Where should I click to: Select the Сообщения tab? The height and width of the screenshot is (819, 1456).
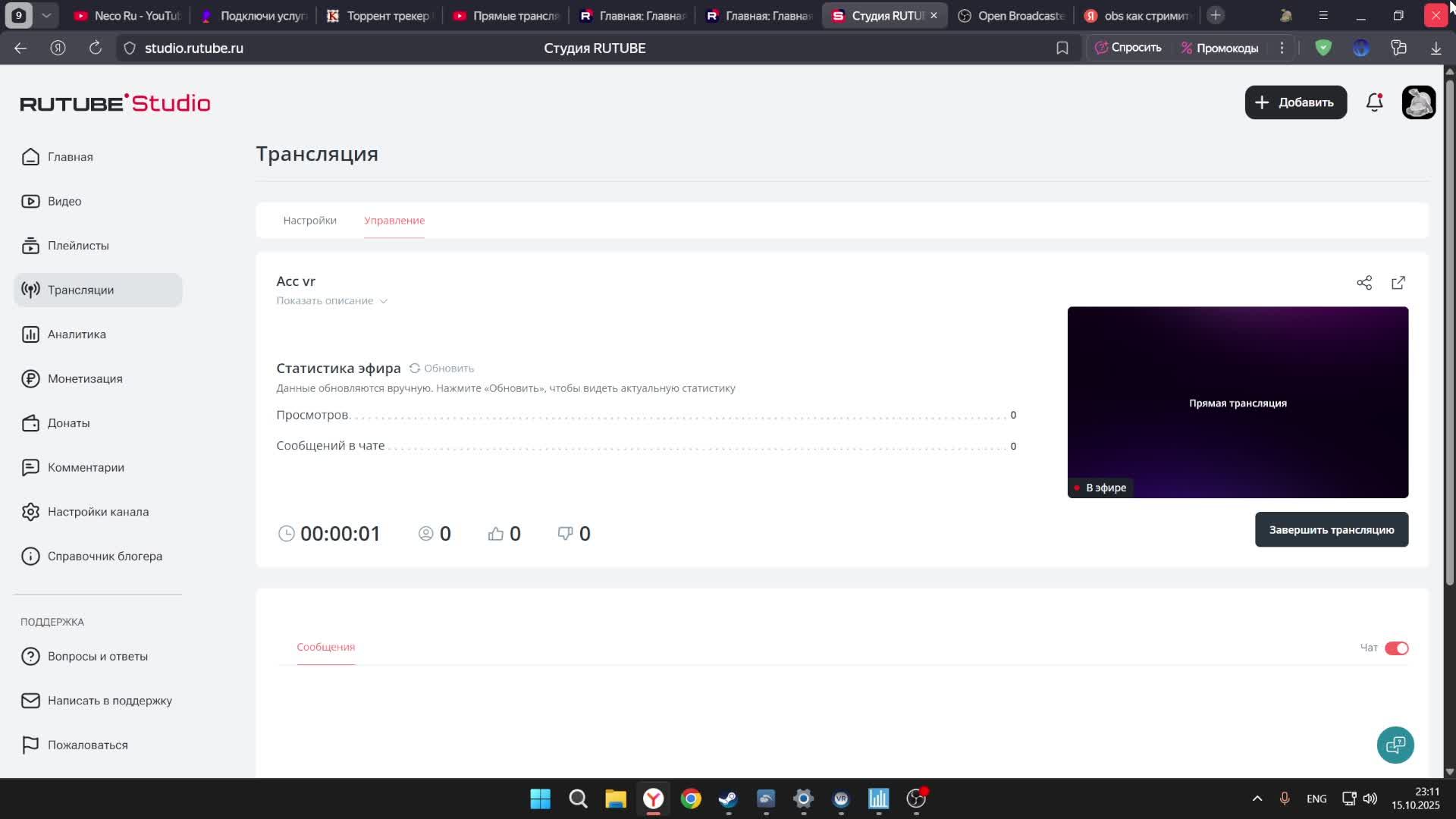pyautogui.click(x=325, y=647)
